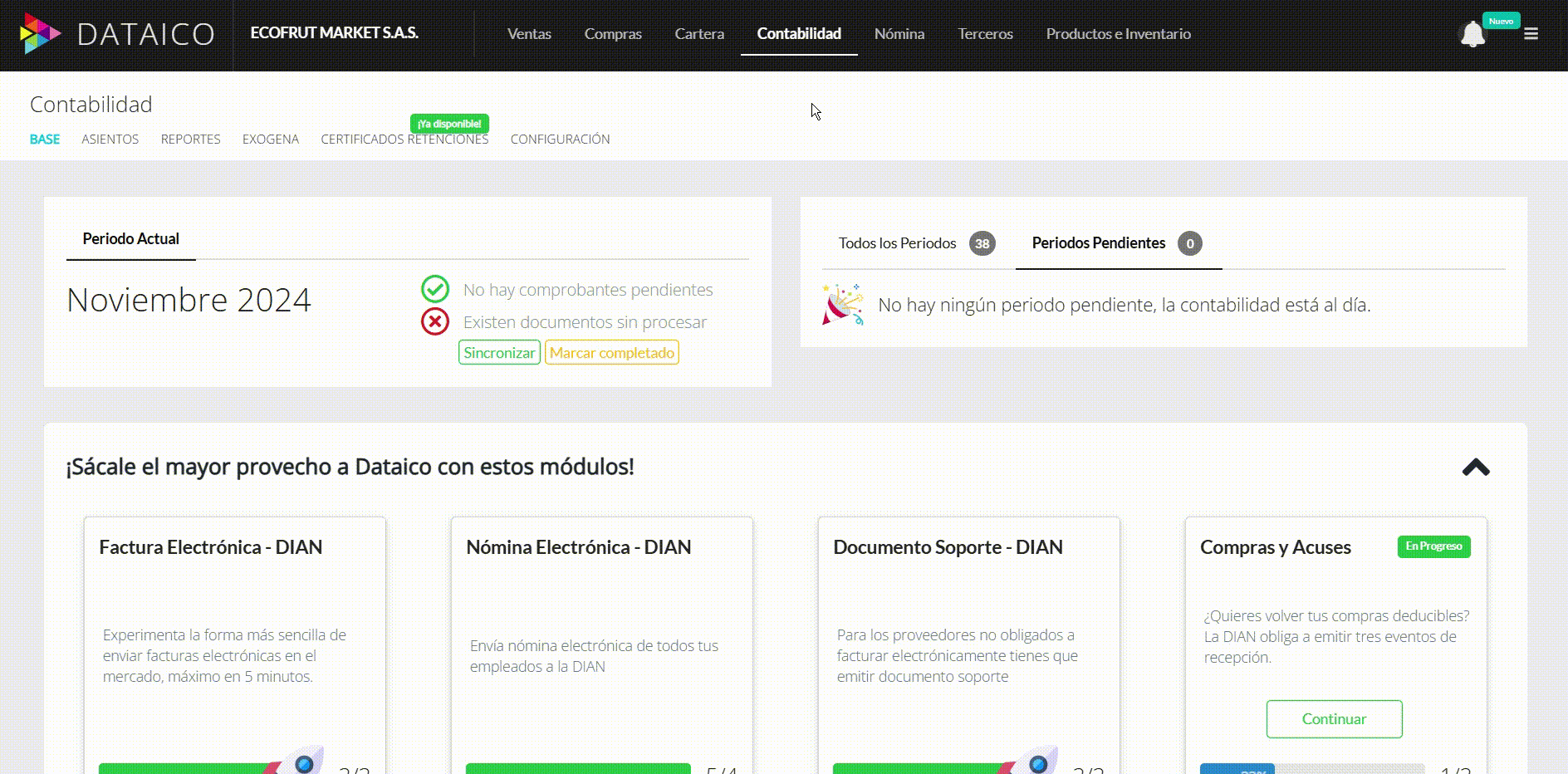Open the CONFIGURACIÓN sub-tab
Image resolution: width=1568 pixels, height=774 pixels.
[x=560, y=140]
